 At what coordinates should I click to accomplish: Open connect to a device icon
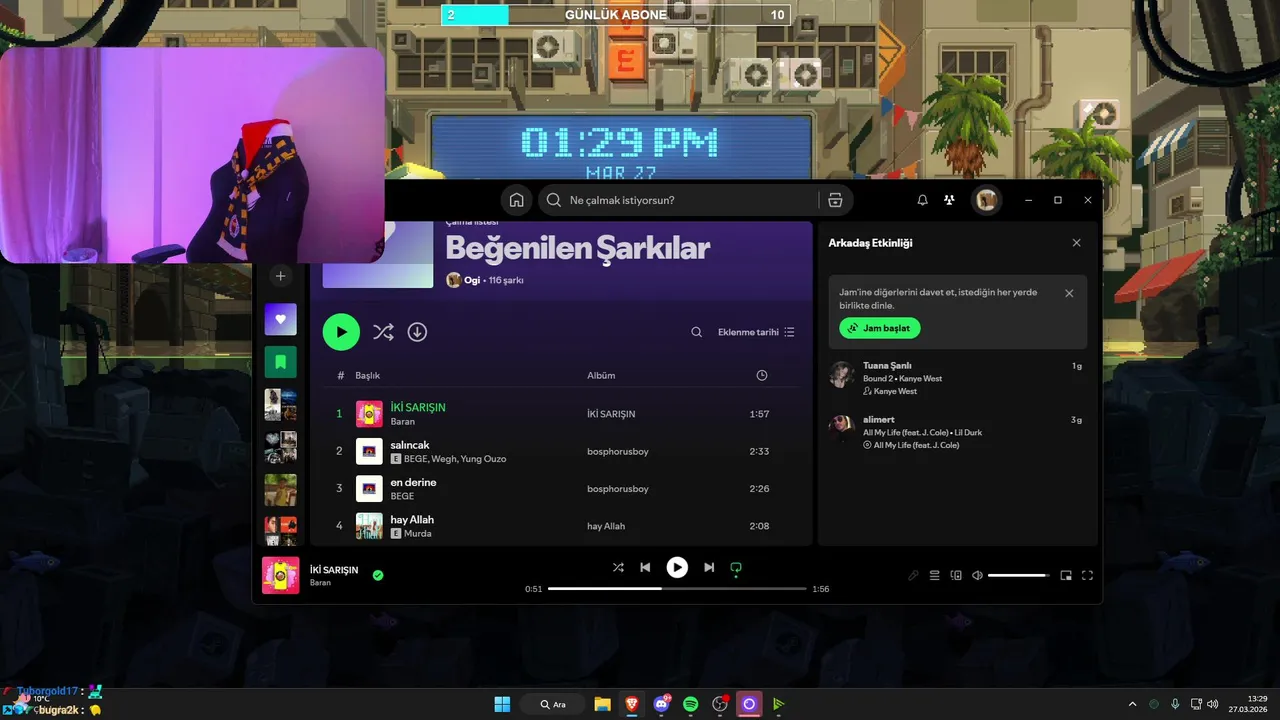[x=956, y=575]
